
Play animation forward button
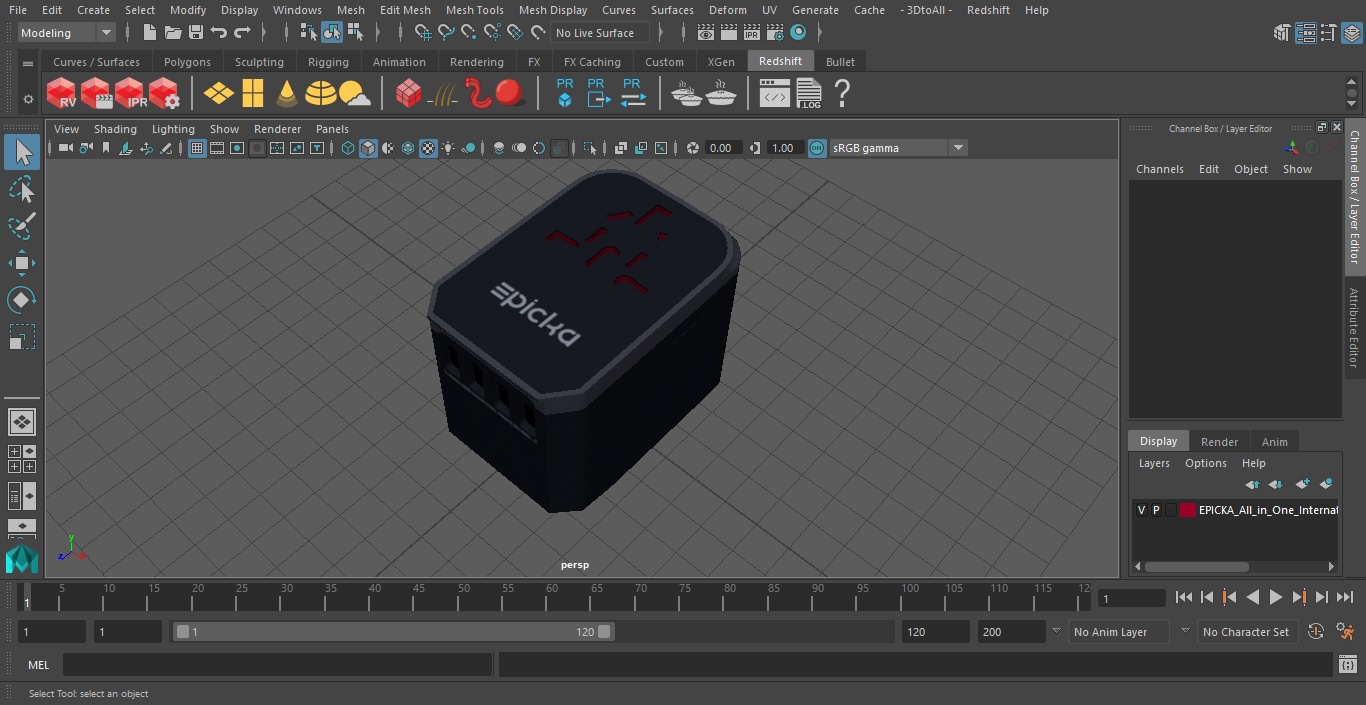coord(1275,597)
